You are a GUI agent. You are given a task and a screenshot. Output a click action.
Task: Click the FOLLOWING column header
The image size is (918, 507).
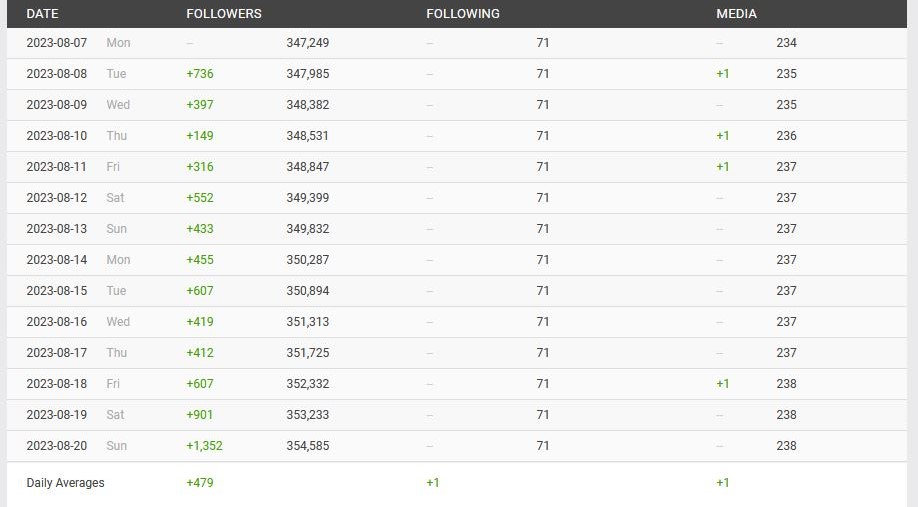pos(463,13)
